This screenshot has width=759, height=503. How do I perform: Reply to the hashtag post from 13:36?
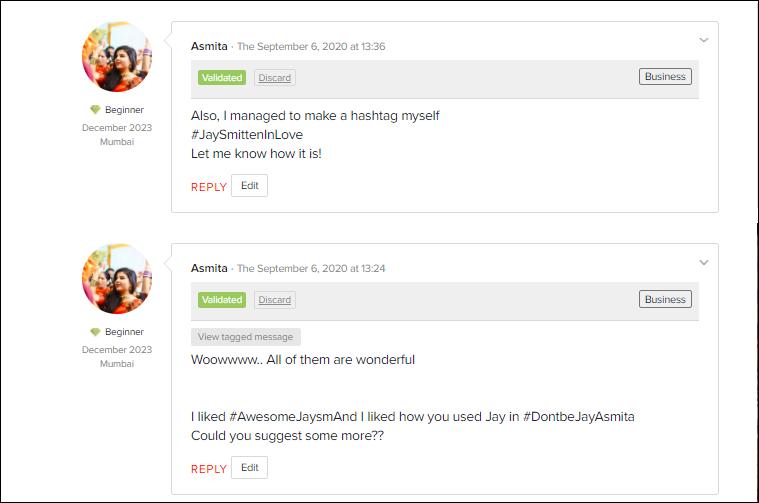click(x=209, y=187)
